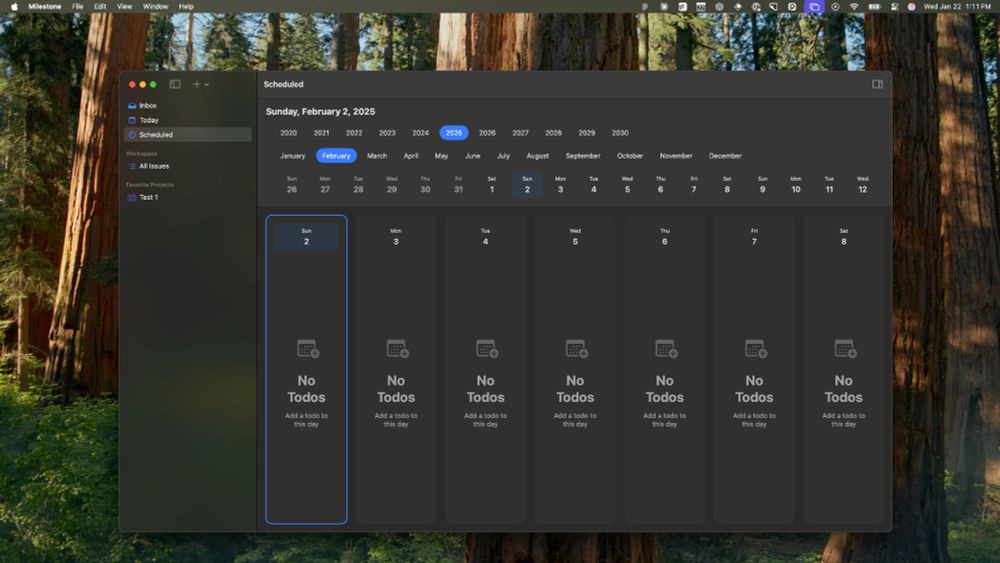The width and height of the screenshot is (1000, 563).
Task: Jump to Tue 11 in date strip
Action: tap(829, 185)
